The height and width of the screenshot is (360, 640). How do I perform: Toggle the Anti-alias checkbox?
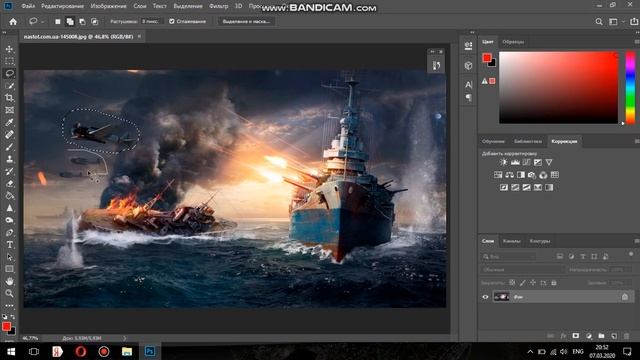172,22
